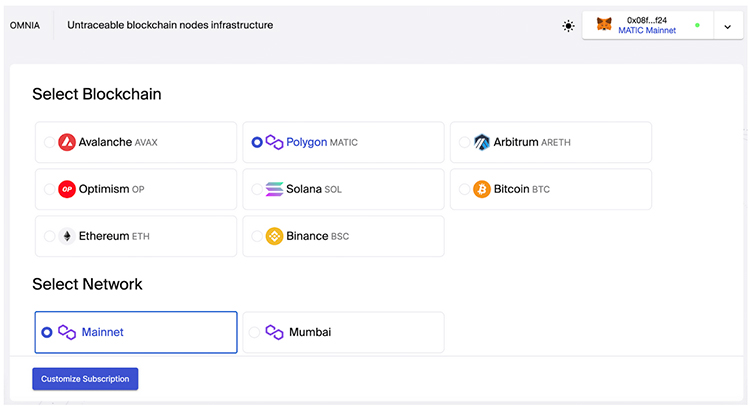The height and width of the screenshot is (406, 750).
Task: Expand the wallet dropdown chevron
Action: point(728,27)
